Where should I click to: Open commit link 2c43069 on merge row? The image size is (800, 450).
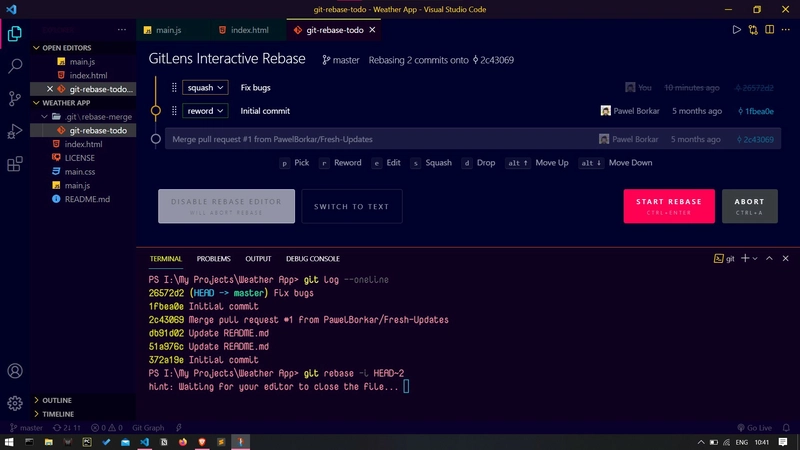tap(755, 139)
